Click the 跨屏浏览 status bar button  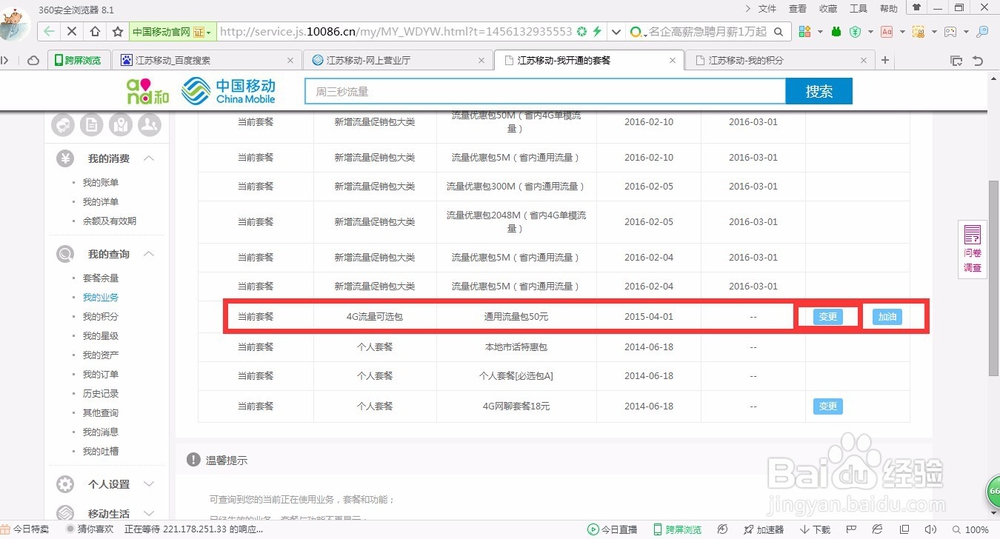[x=677, y=529]
